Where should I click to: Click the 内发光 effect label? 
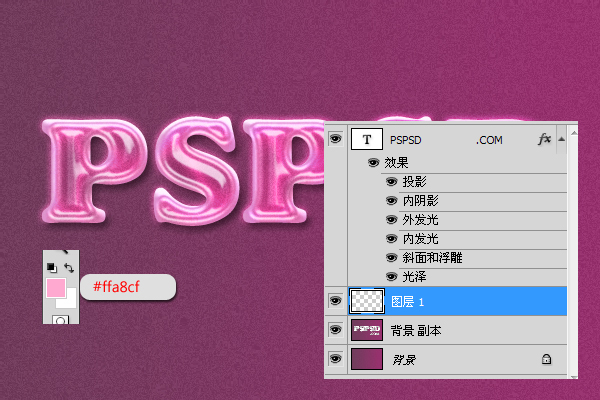(421, 239)
